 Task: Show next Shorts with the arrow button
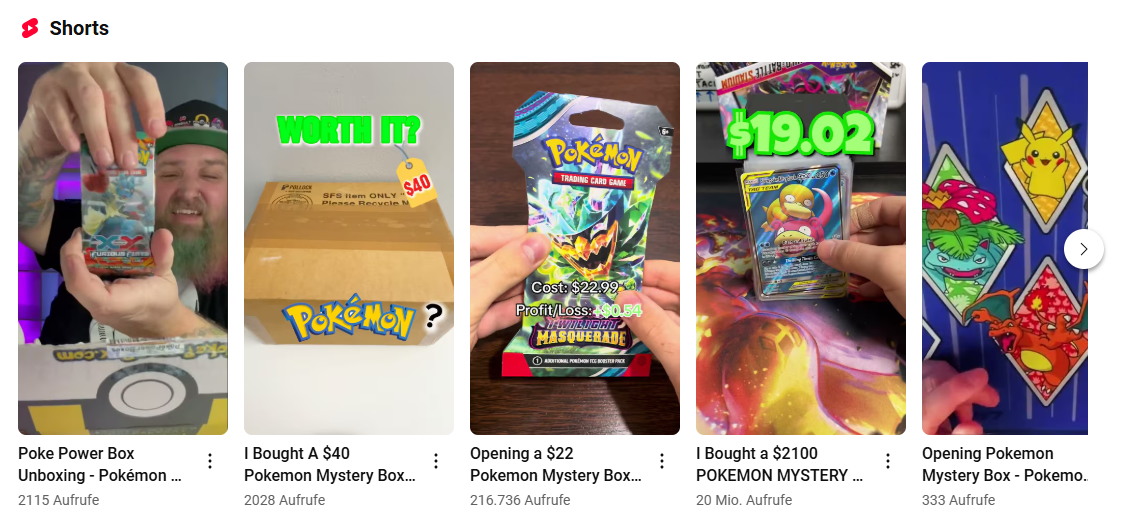1084,249
